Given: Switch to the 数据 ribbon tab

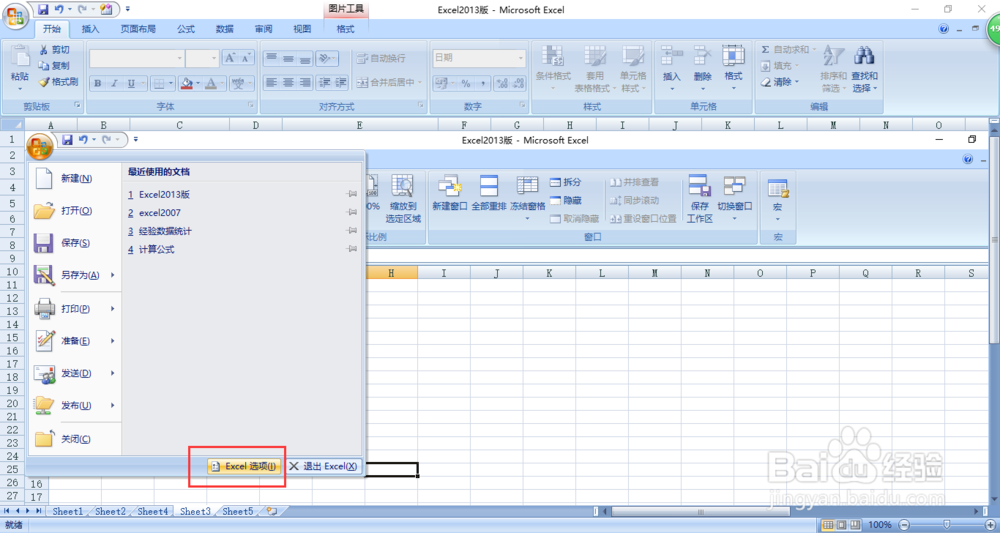Looking at the screenshot, I should 224,29.
